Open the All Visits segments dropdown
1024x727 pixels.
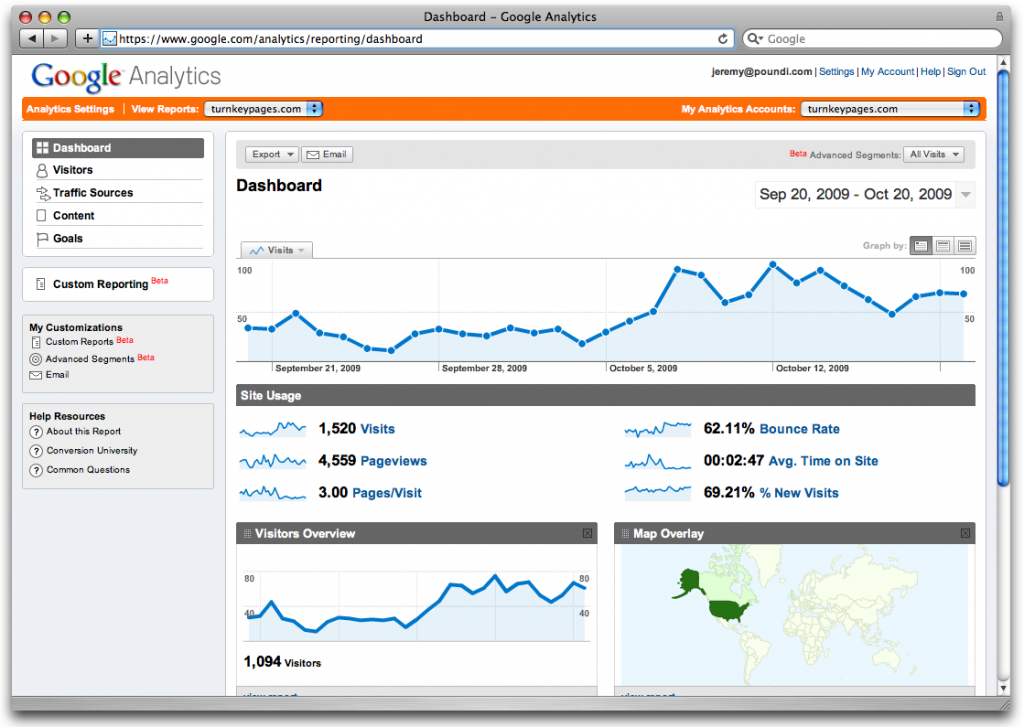coord(934,154)
